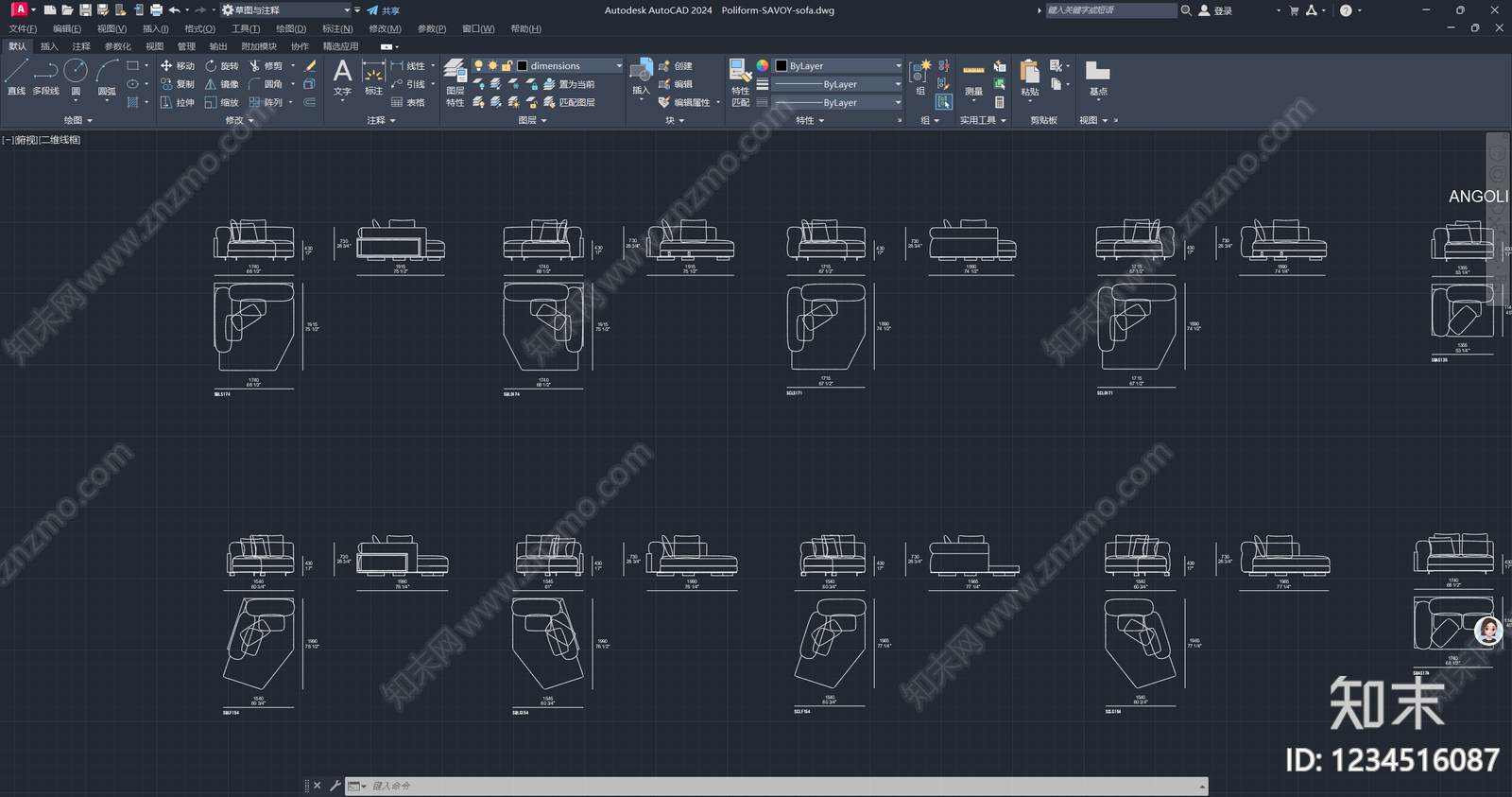Screen dimensions: 1512x797
Task: Open the Scale (缩放) command
Action: tap(221, 102)
